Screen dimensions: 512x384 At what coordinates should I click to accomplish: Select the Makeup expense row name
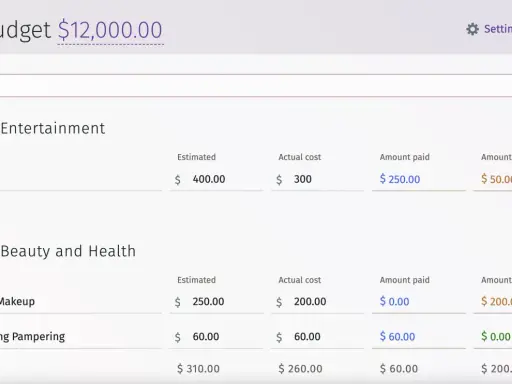click(17, 302)
